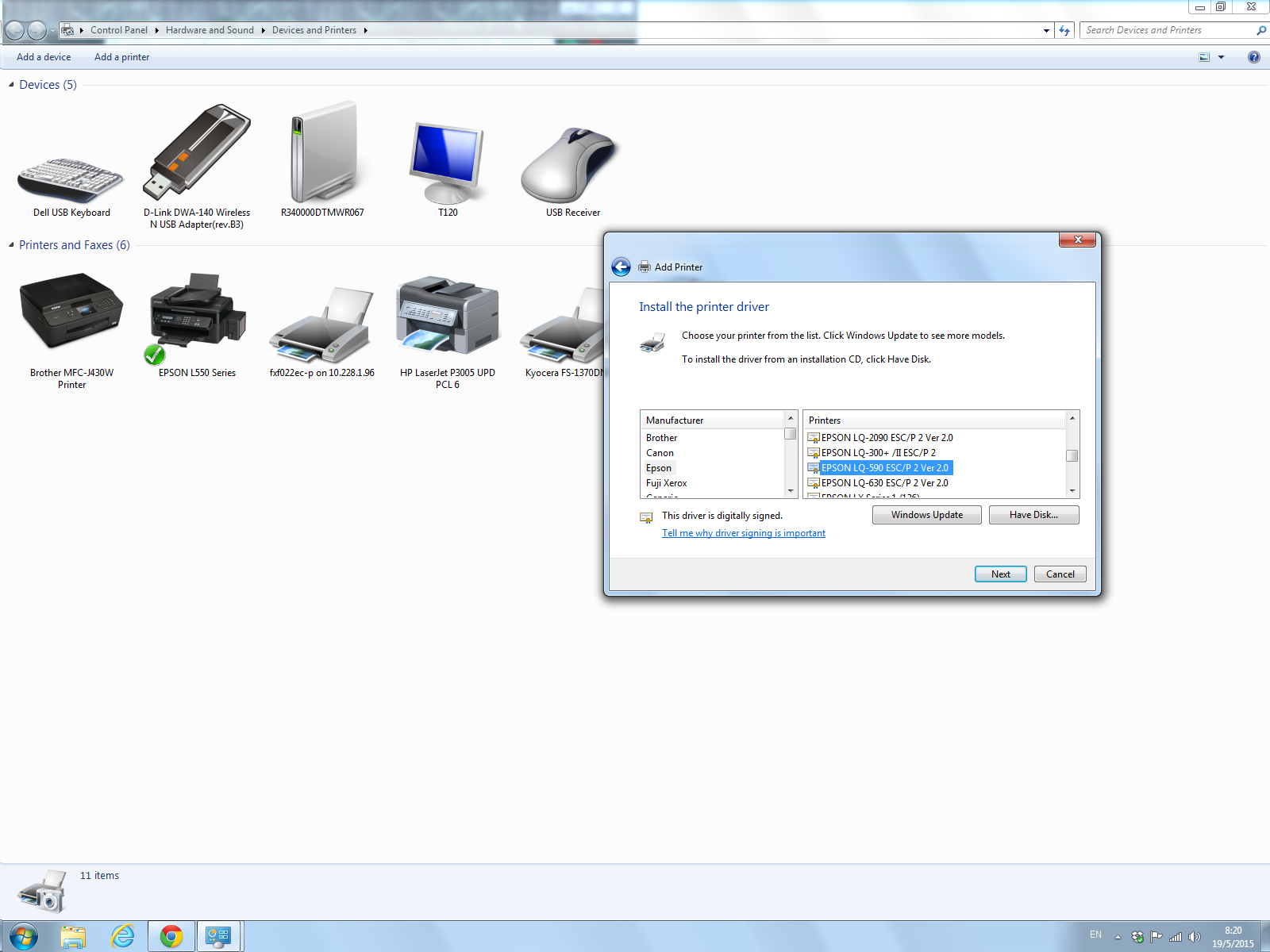The width and height of the screenshot is (1270, 952).
Task: Click the Devices and Printers breadcrumb
Action: [x=314, y=30]
